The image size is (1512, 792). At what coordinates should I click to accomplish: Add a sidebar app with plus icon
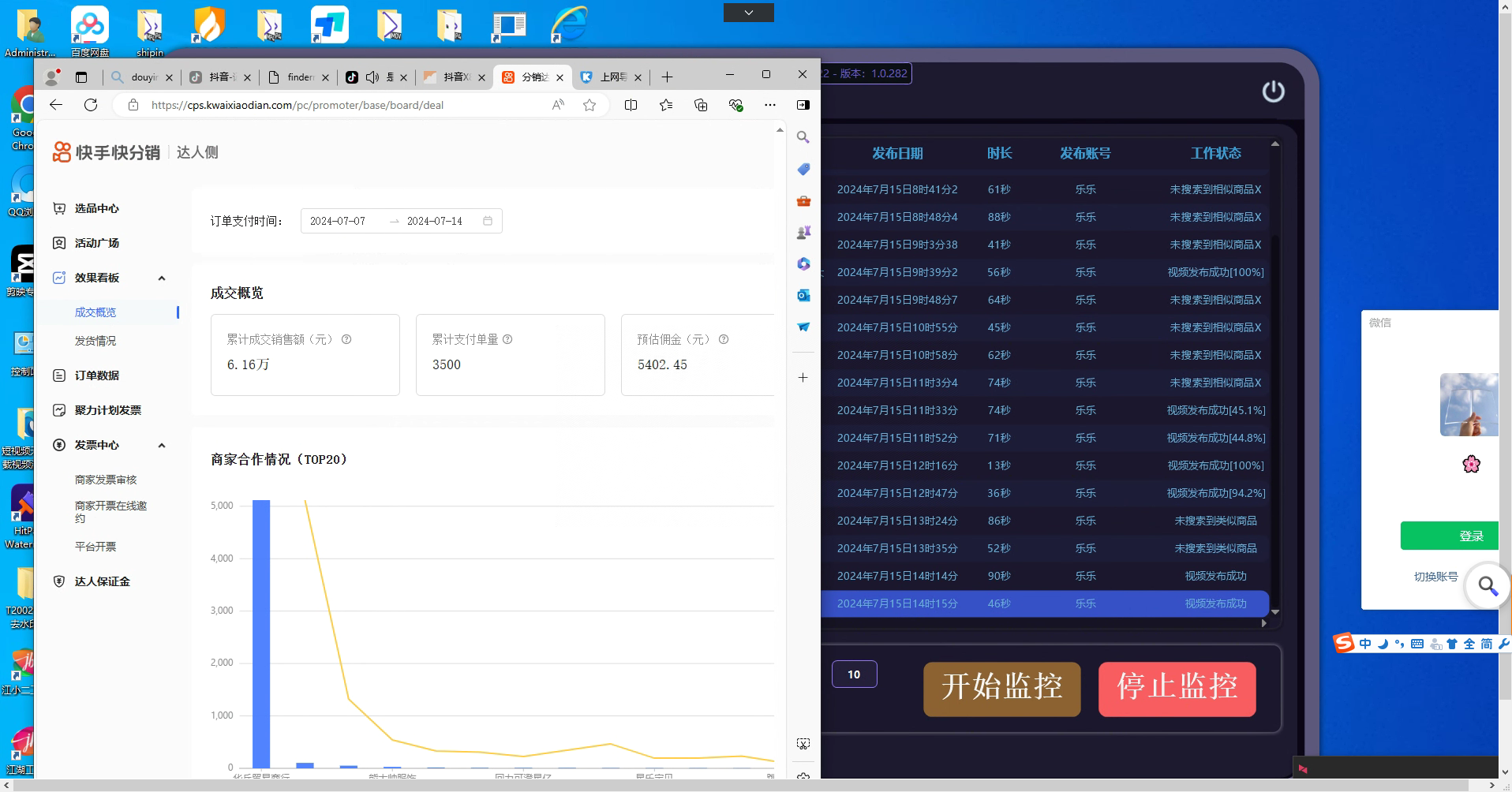point(803,377)
